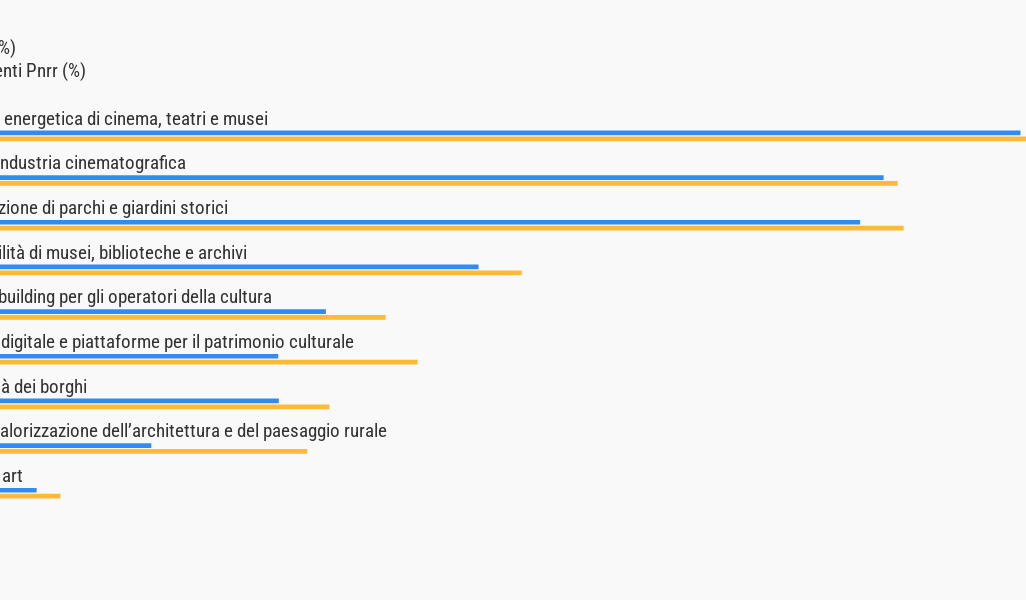Click the orange bar for the art row
1026x600 pixels.
[30, 496]
